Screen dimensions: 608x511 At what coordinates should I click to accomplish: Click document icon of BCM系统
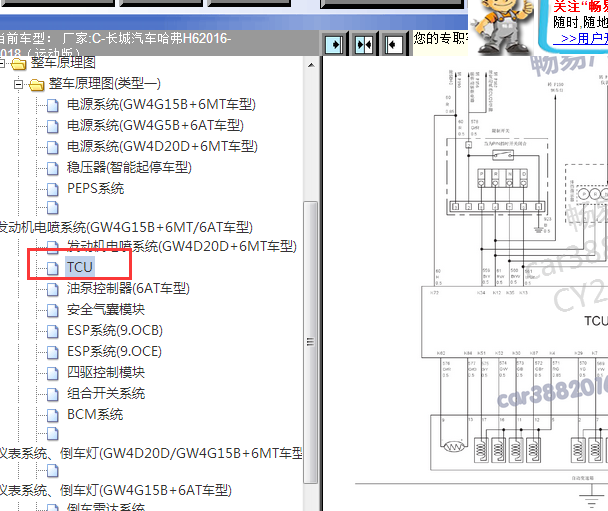pos(53,415)
